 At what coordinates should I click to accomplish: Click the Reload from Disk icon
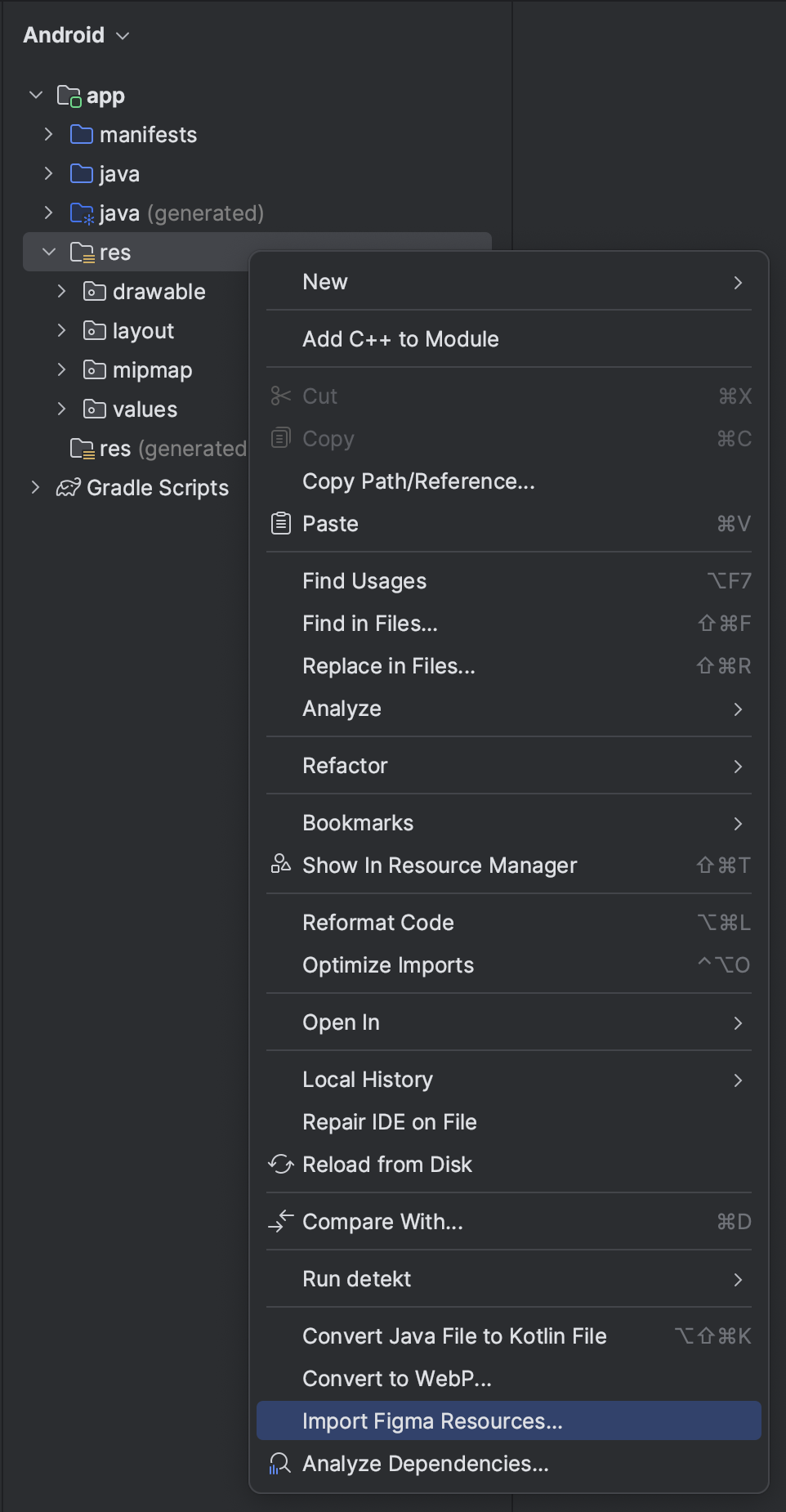[280, 1164]
